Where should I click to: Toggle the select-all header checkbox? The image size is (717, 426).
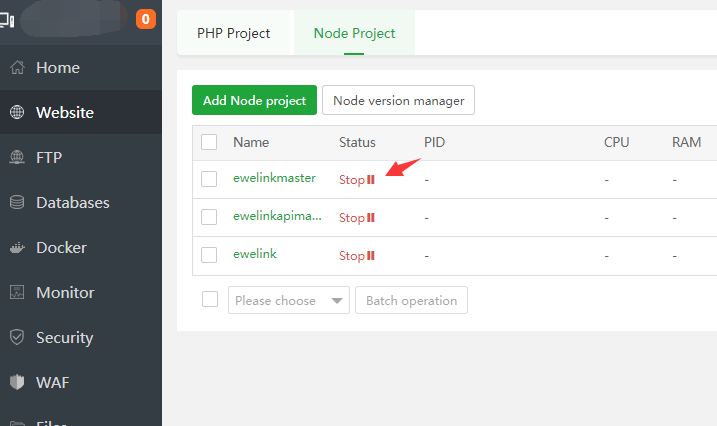pyautogui.click(x=209, y=142)
